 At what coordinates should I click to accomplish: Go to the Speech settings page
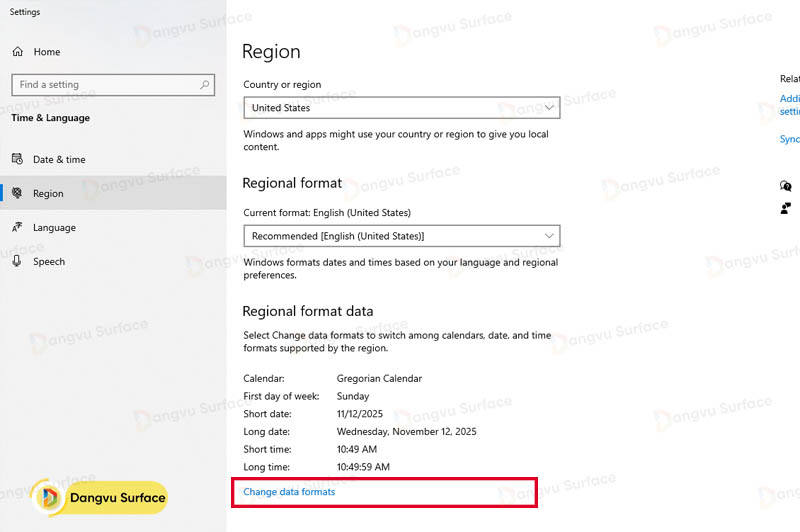click(49, 261)
